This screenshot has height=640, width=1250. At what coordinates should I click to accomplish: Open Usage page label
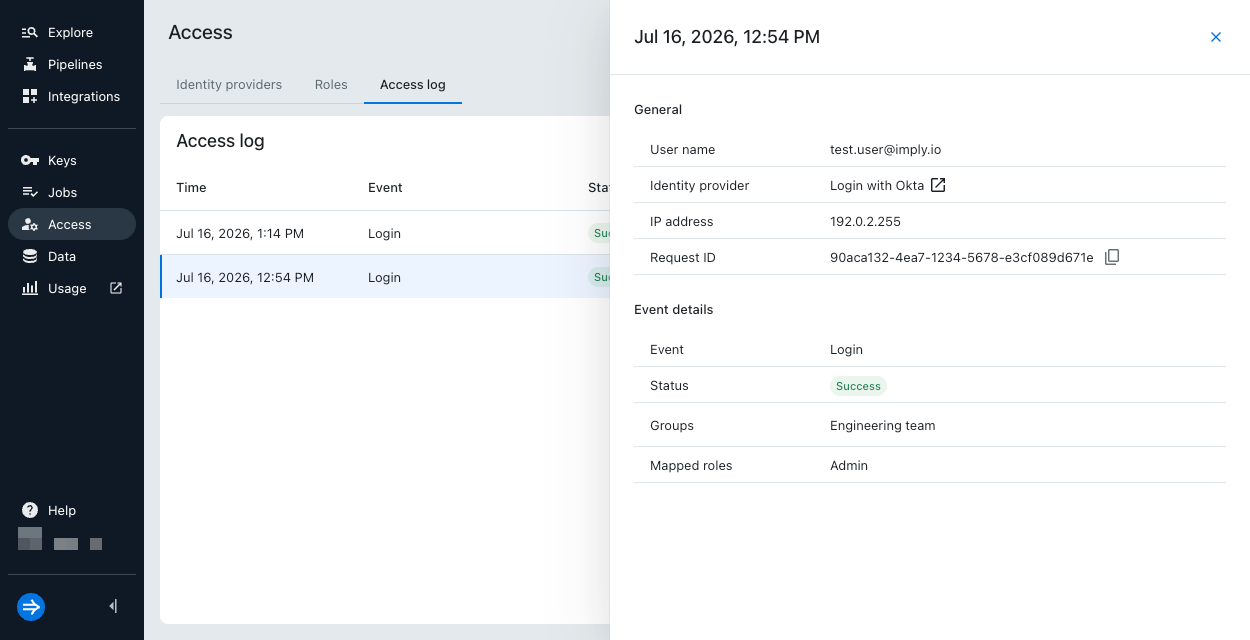(x=67, y=289)
